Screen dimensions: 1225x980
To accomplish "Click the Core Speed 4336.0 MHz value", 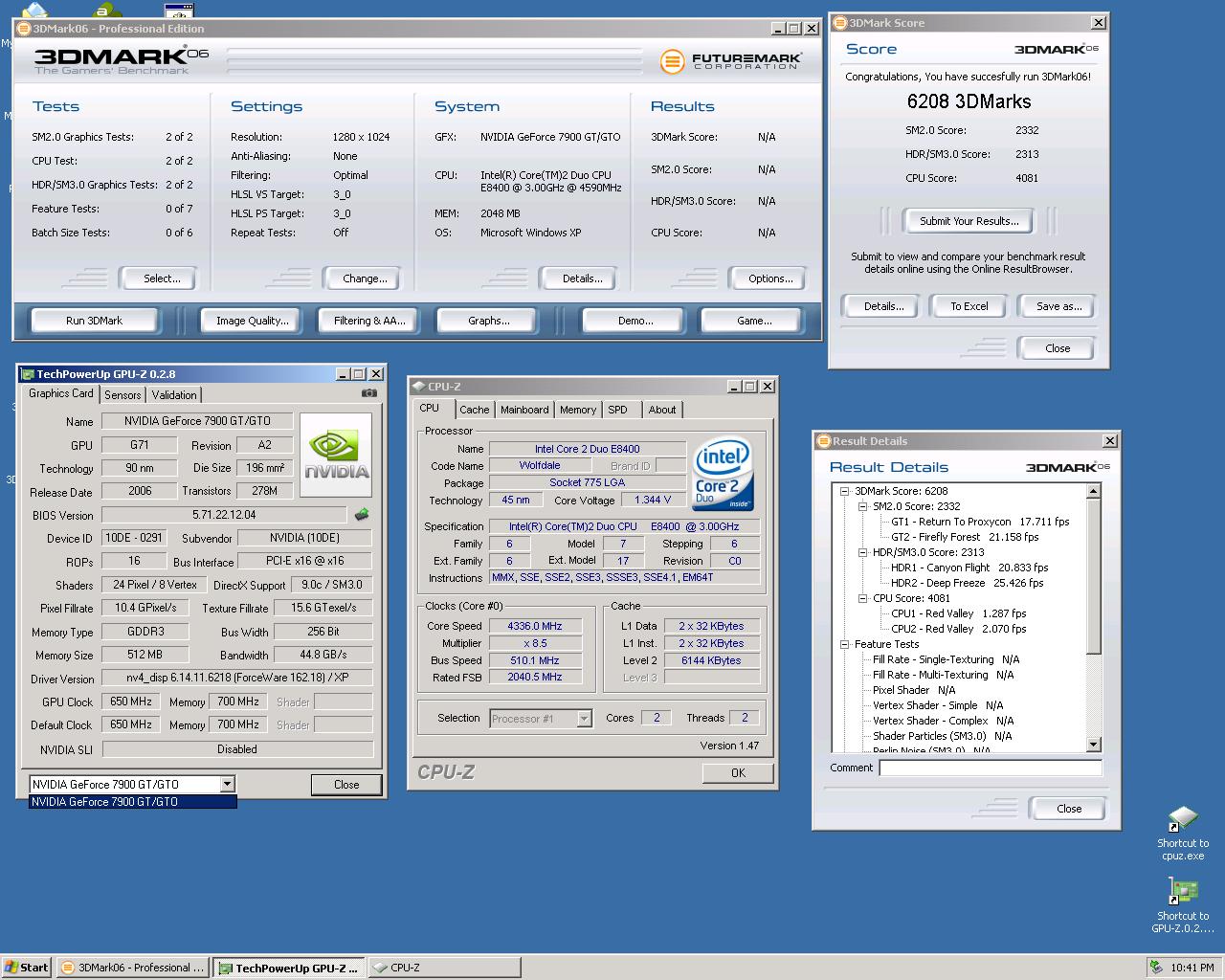I will pyautogui.click(x=534, y=626).
